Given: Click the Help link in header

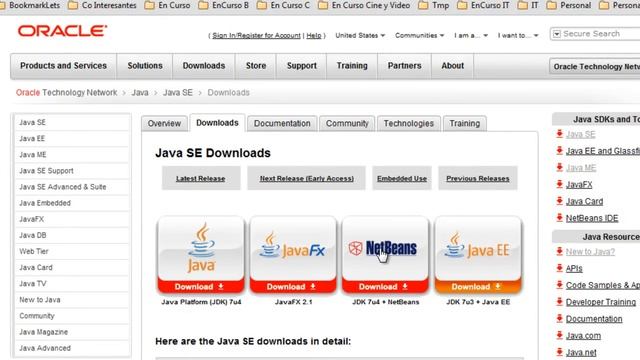Looking at the screenshot, I should pyautogui.click(x=314, y=36).
